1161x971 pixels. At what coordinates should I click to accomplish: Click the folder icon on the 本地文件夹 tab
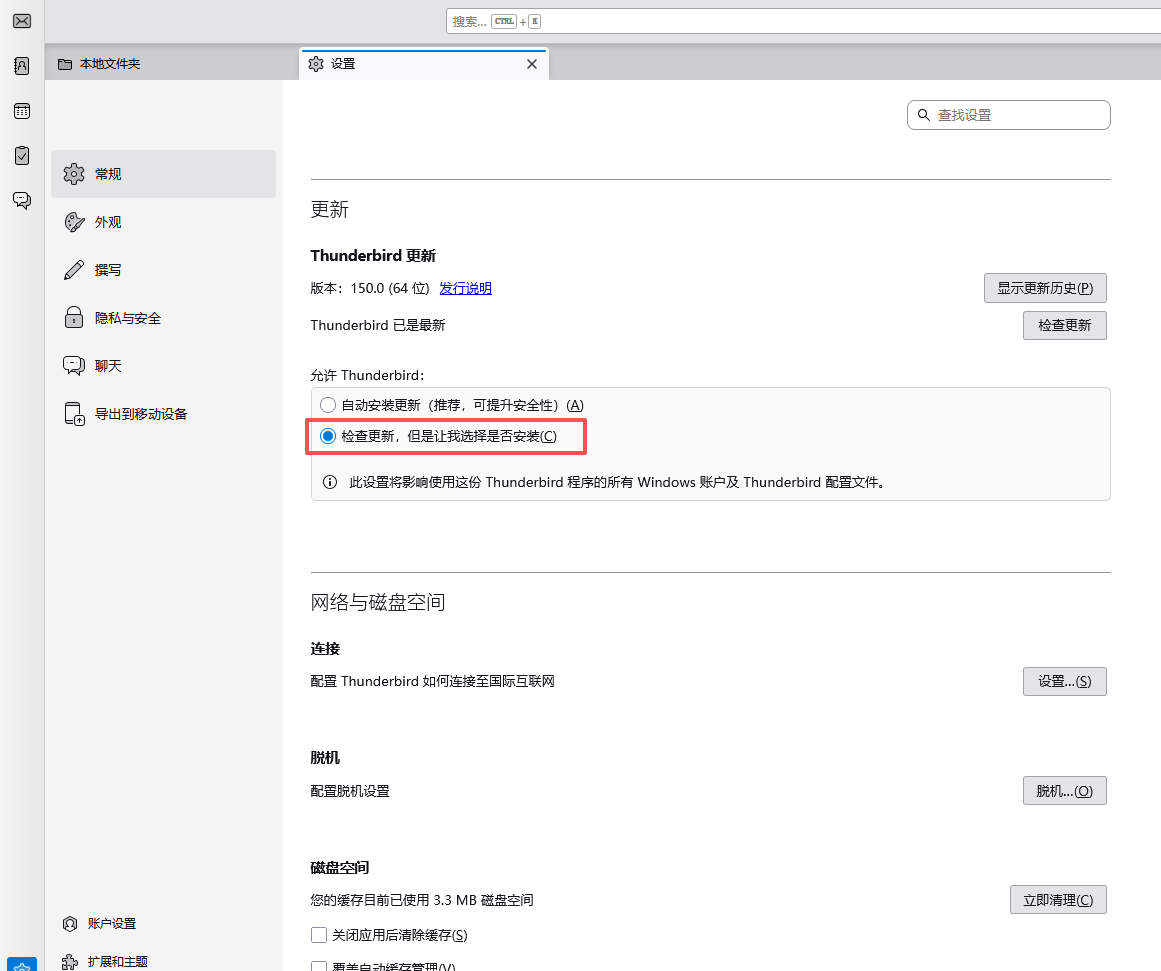(x=65, y=64)
